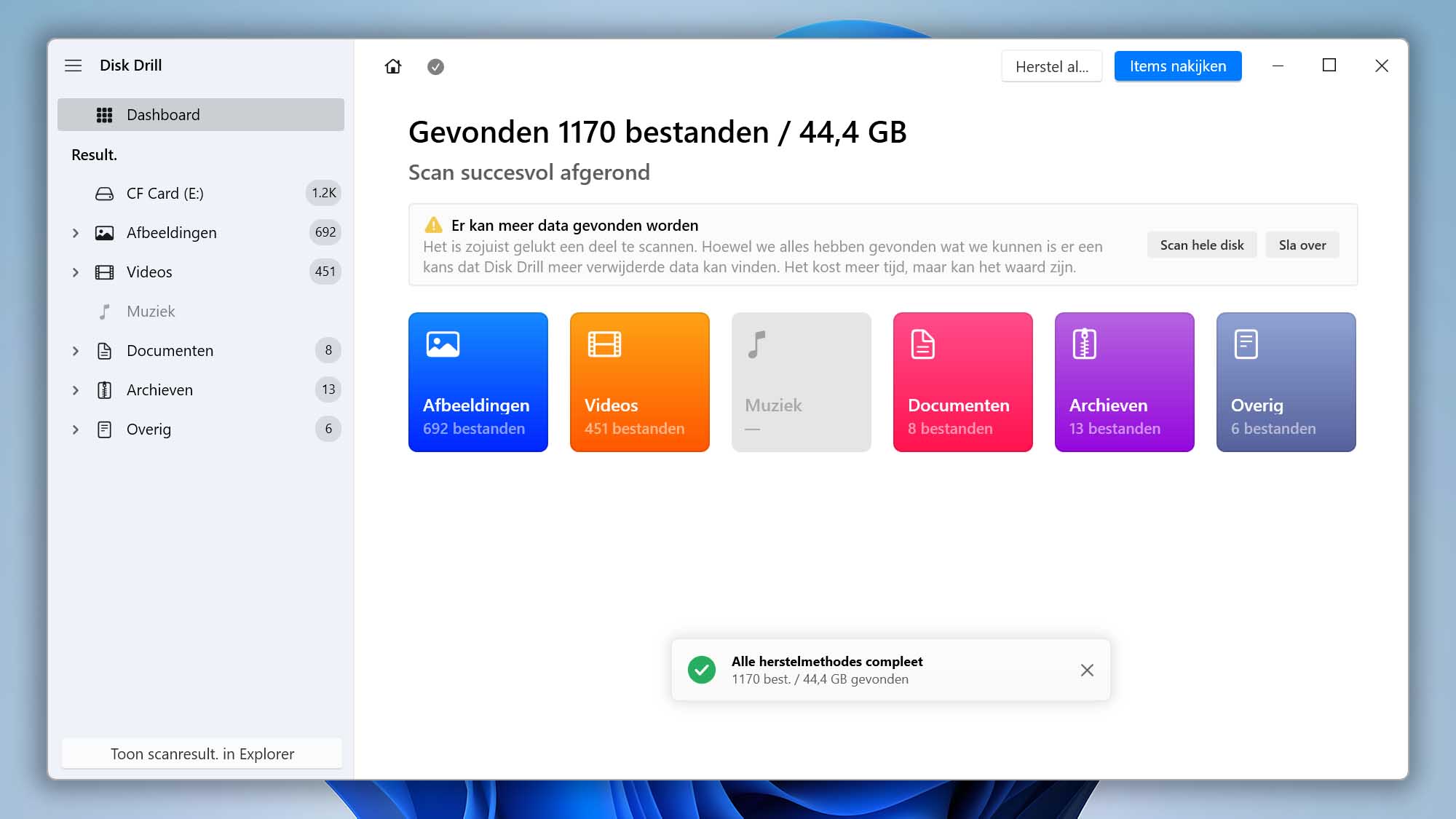1456x819 pixels.
Task: Go to the home screen icon
Action: pos(393,66)
